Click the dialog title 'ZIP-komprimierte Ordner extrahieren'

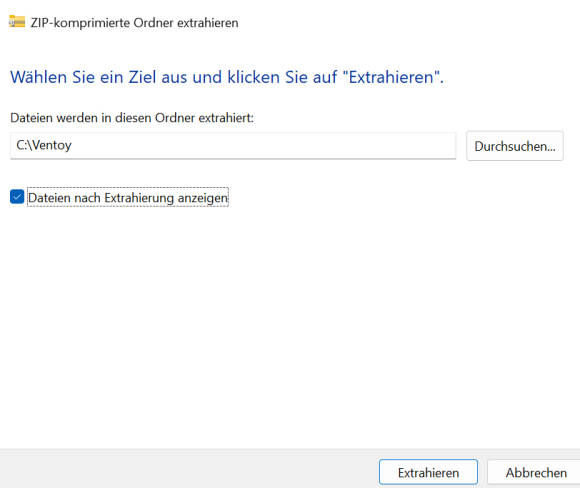pyautogui.click(x=135, y=23)
